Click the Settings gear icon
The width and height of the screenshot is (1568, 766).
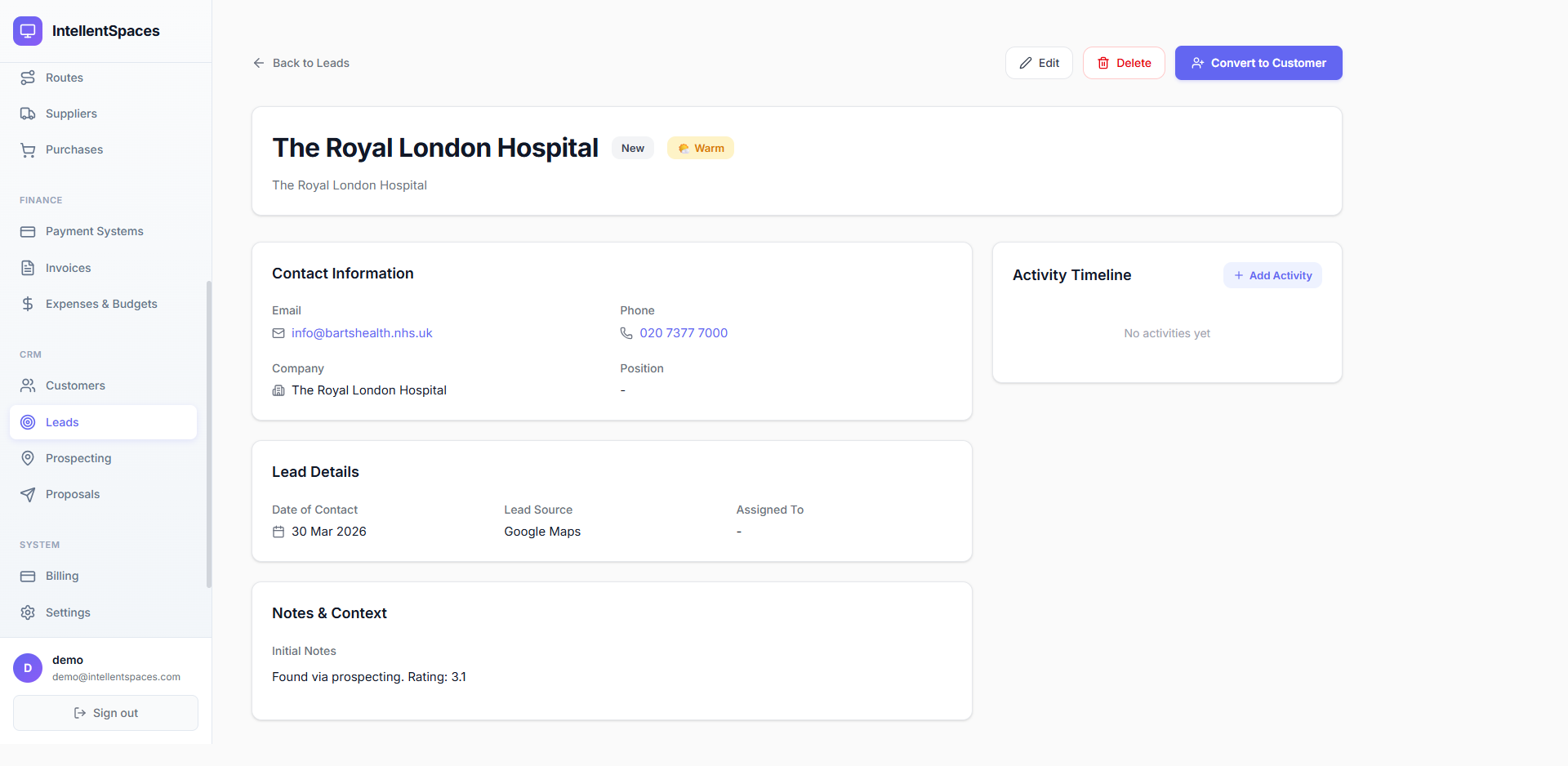28,612
